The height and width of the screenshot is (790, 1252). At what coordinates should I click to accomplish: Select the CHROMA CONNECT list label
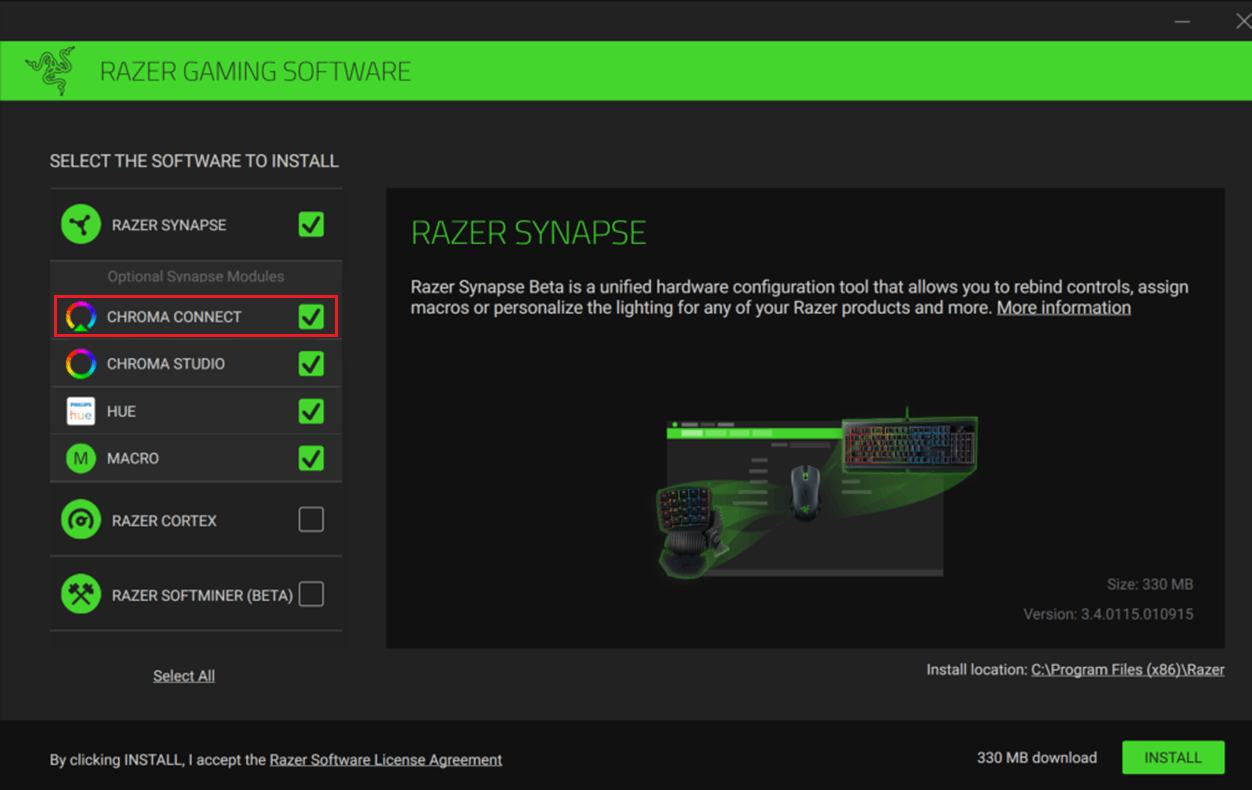click(174, 317)
